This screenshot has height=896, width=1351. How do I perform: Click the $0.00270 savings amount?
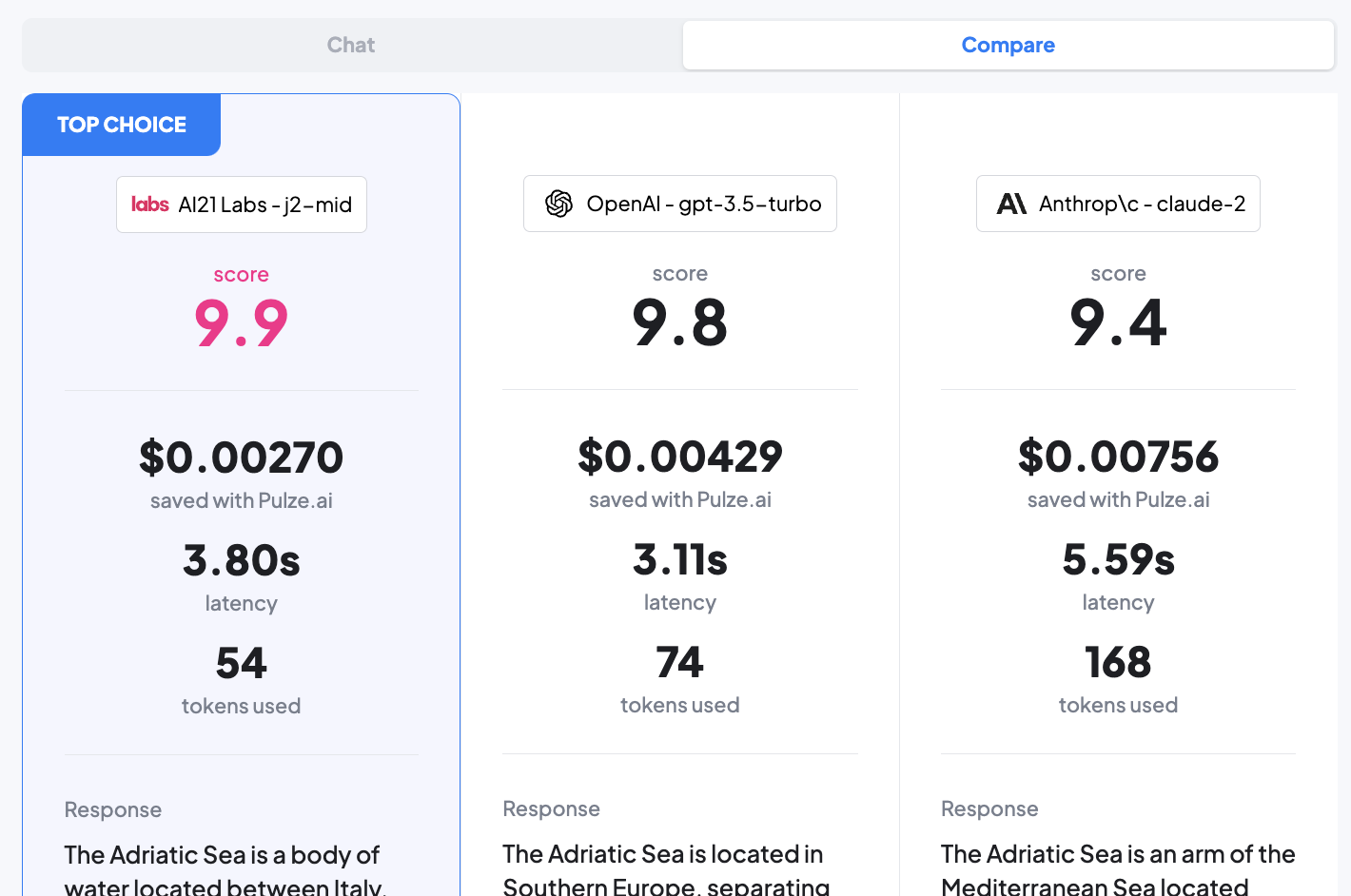coord(242,458)
